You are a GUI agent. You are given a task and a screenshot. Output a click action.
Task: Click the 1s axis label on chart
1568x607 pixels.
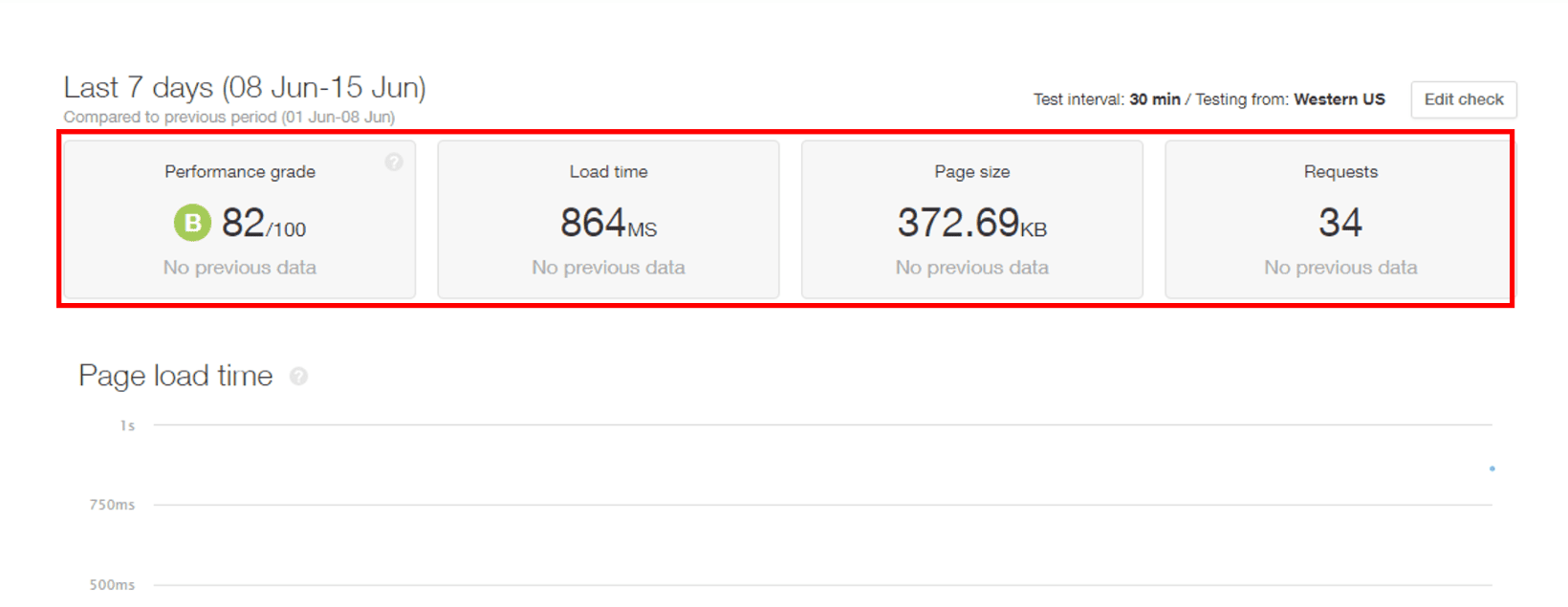point(127,425)
